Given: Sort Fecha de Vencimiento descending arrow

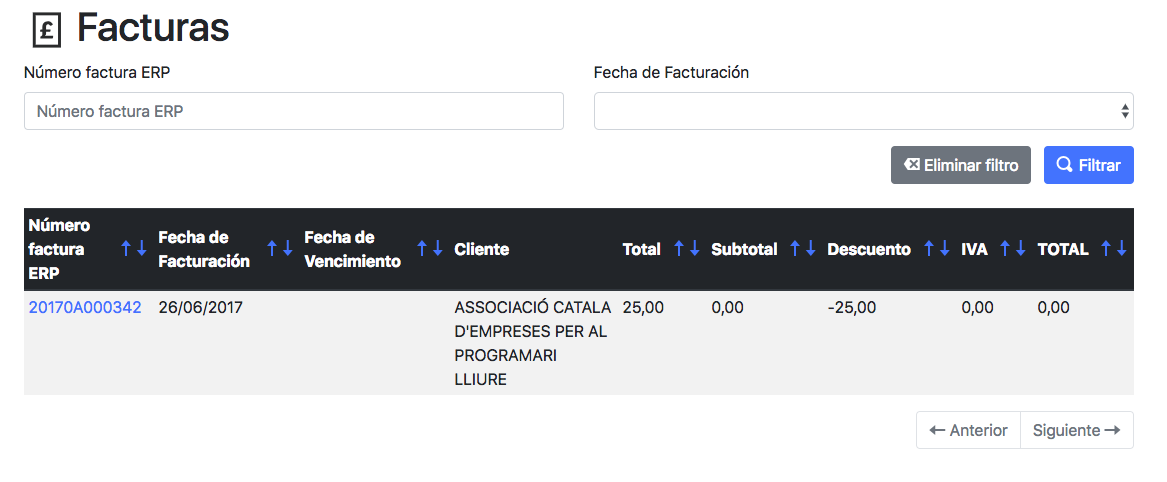Looking at the screenshot, I should (x=438, y=249).
